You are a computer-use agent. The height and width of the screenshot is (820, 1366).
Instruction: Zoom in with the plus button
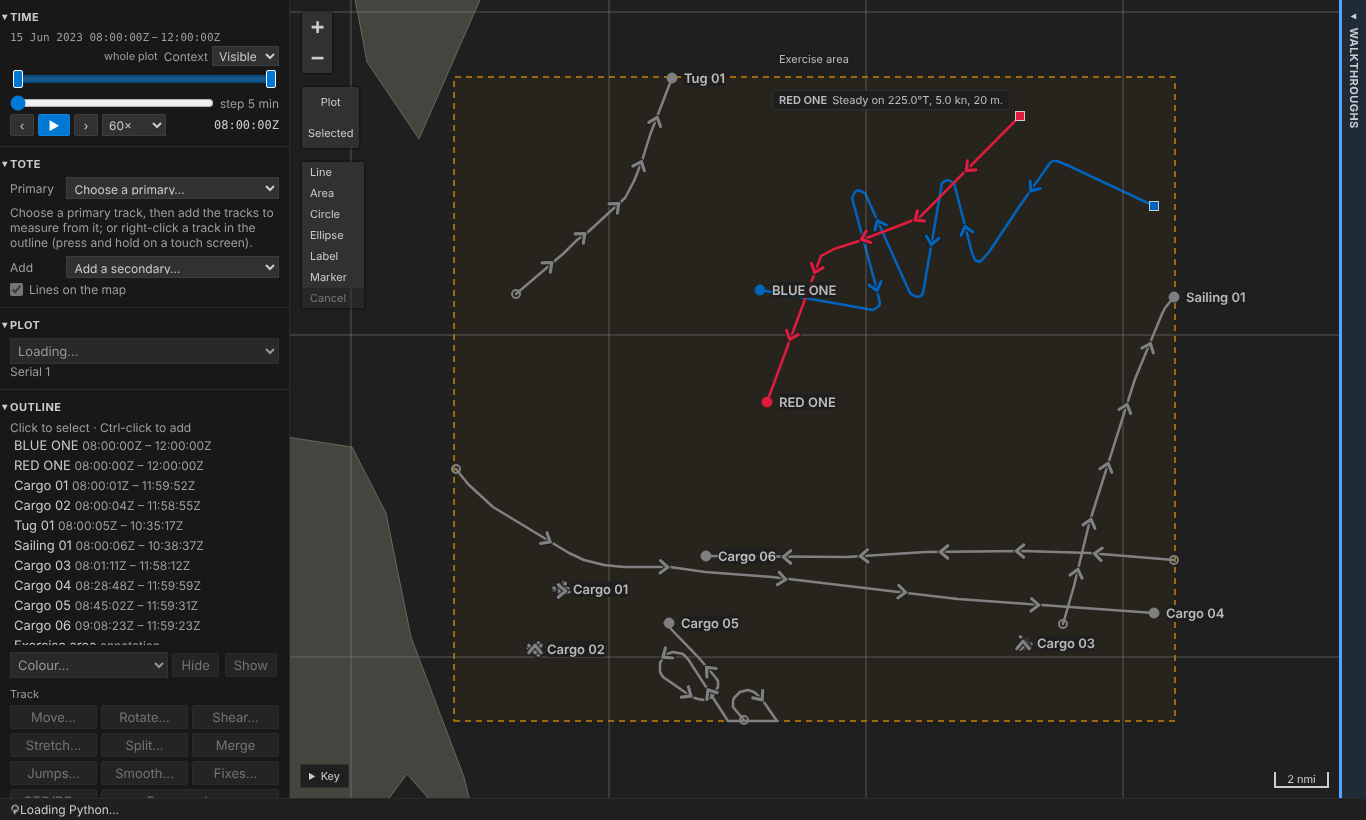click(317, 28)
